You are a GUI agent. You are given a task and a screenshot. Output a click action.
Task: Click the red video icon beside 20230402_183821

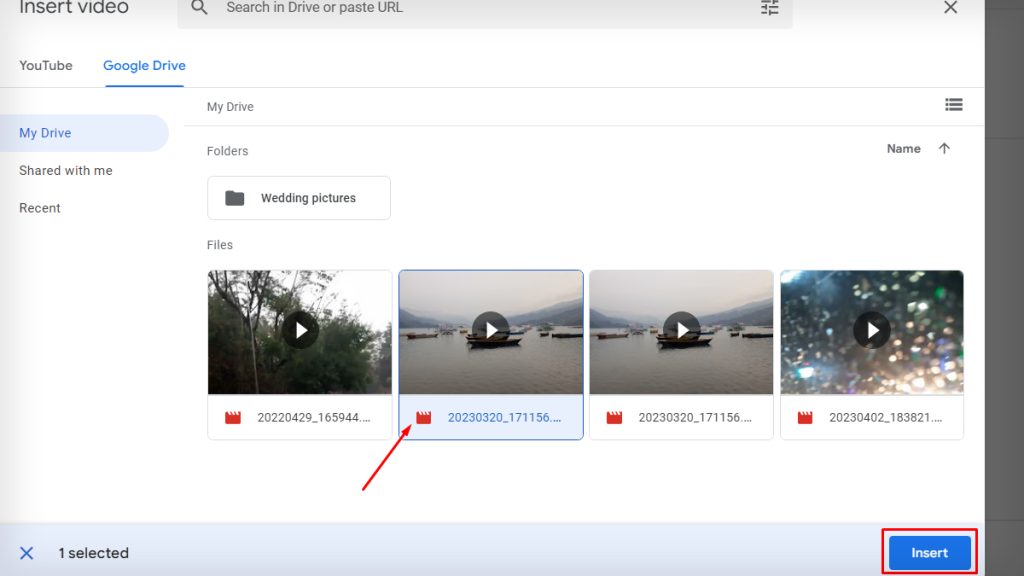(804, 417)
